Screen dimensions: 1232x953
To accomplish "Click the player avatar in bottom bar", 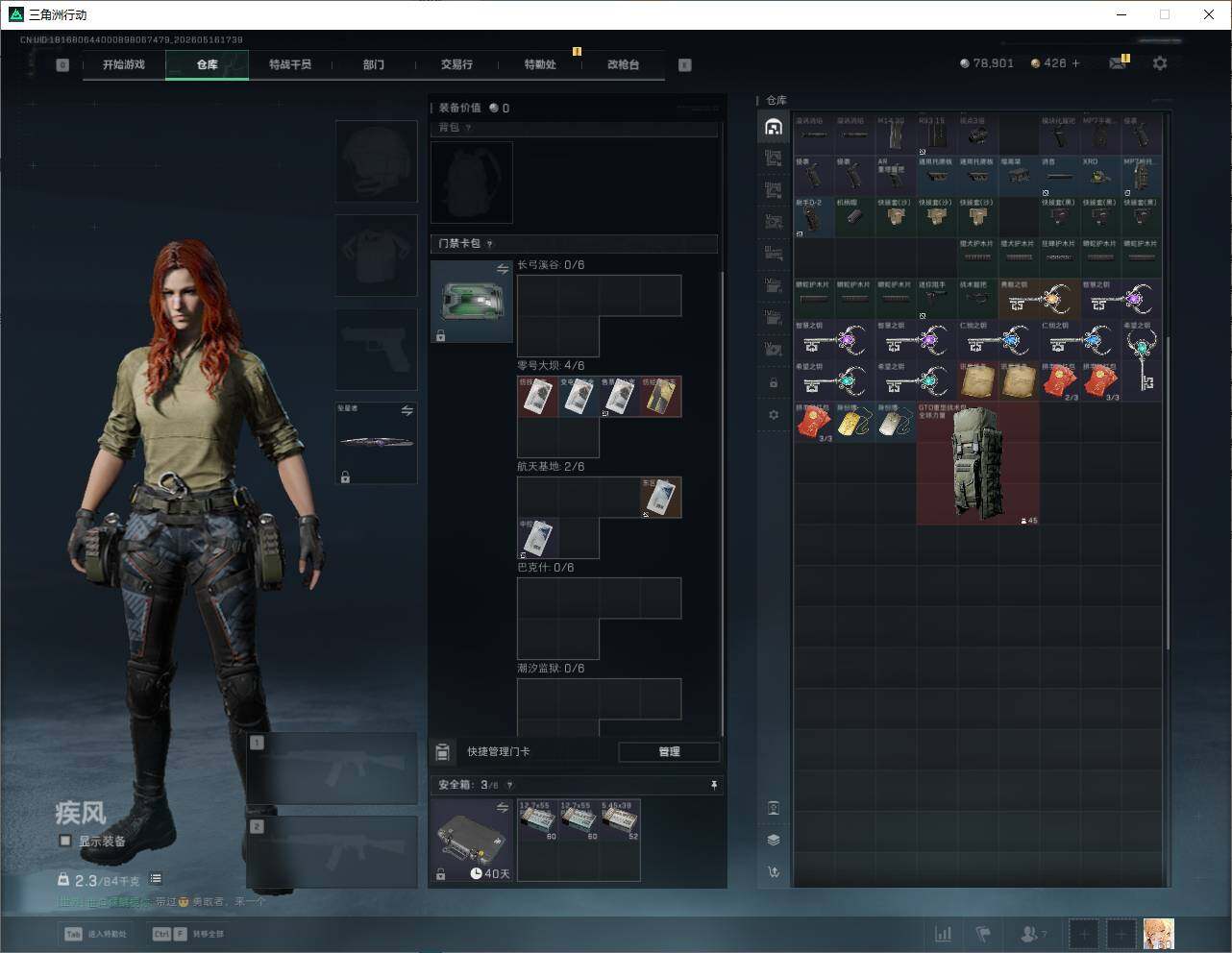I will coord(1158,934).
